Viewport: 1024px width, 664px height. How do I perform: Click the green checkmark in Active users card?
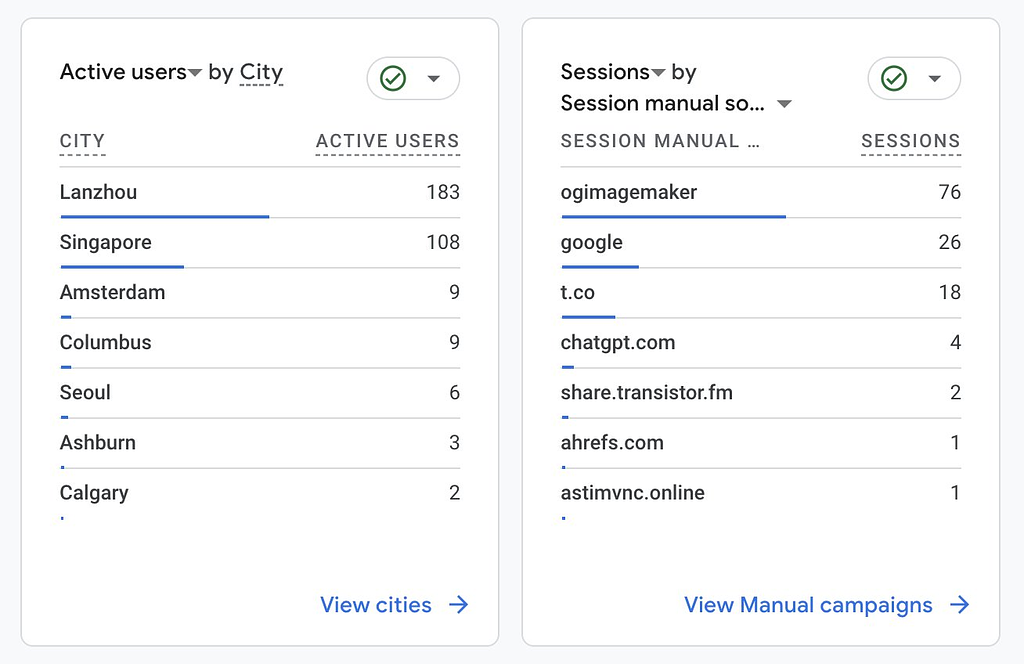pyautogui.click(x=393, y=79)
